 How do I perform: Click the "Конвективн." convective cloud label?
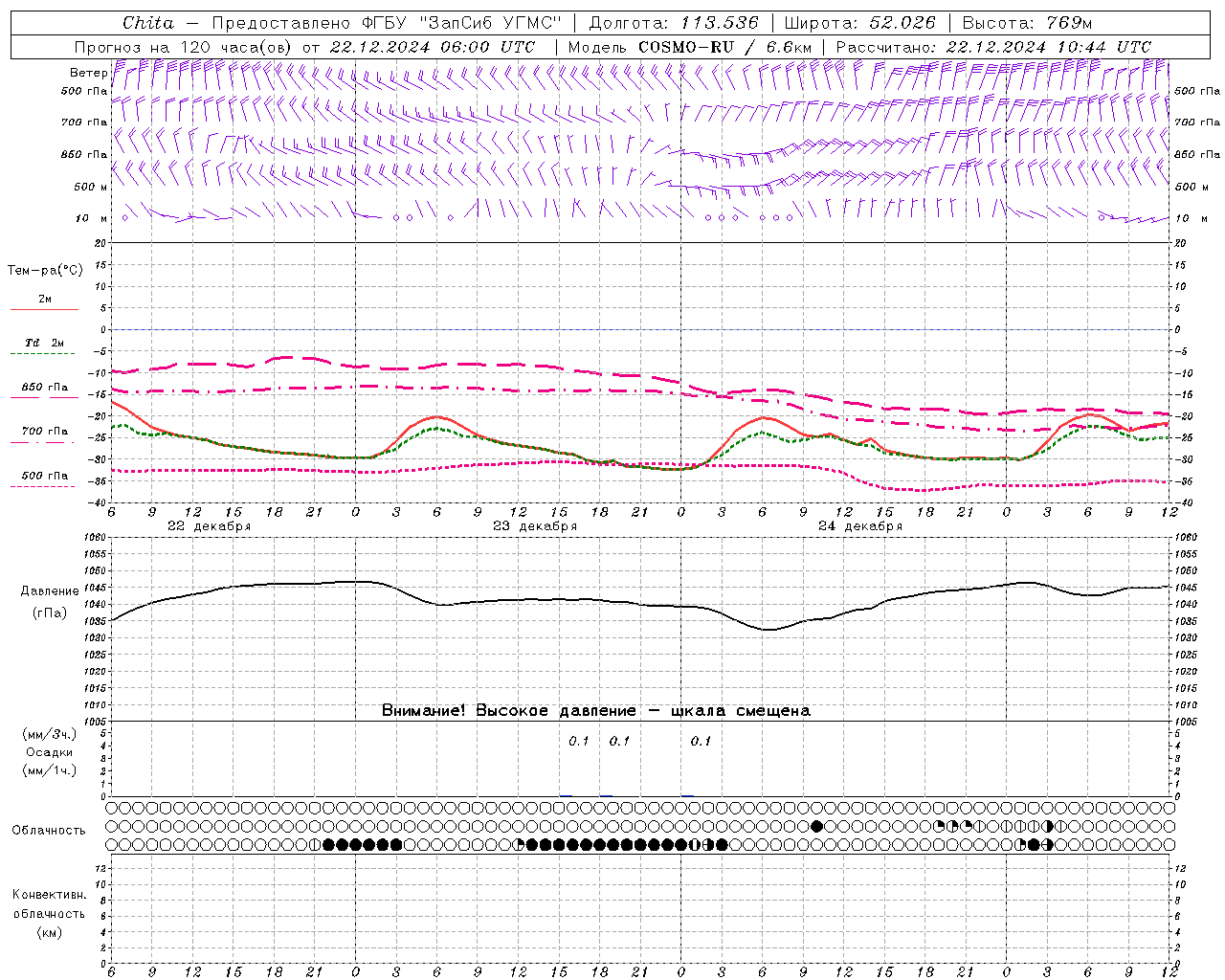click(x=49, y=895)
